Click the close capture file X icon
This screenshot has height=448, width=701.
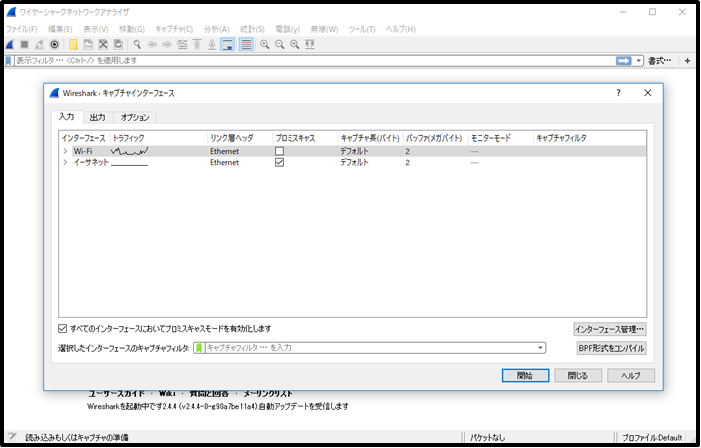pyautogui.click(x=103, y=44)
